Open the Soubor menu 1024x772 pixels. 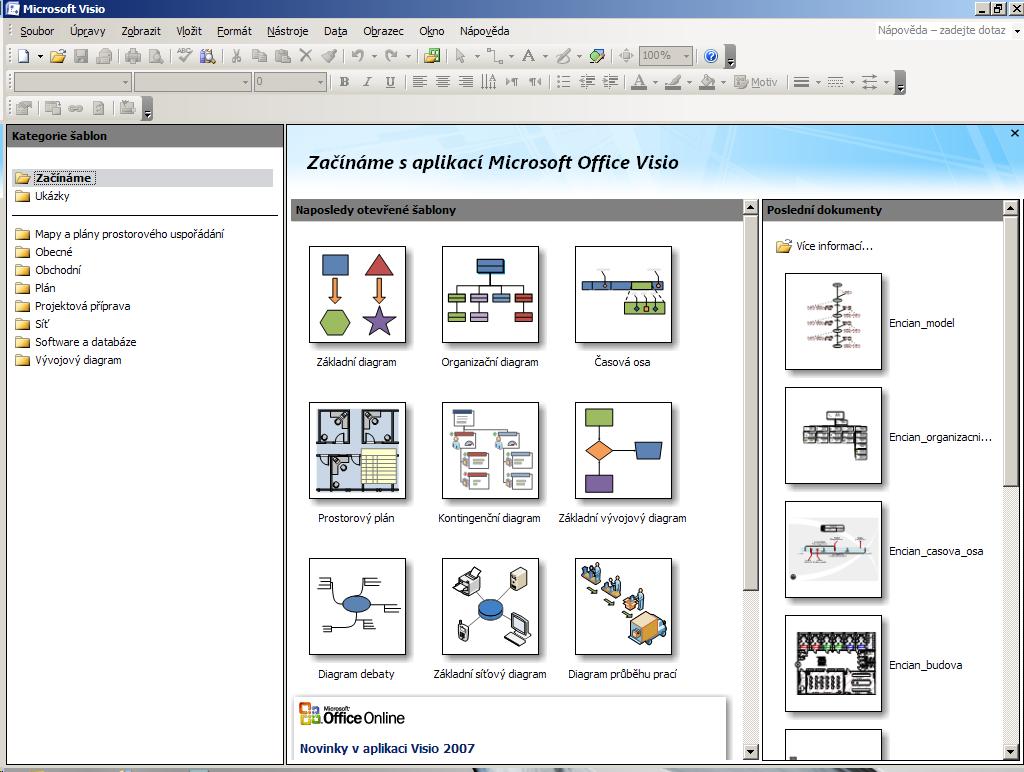(x=37, y=31)
